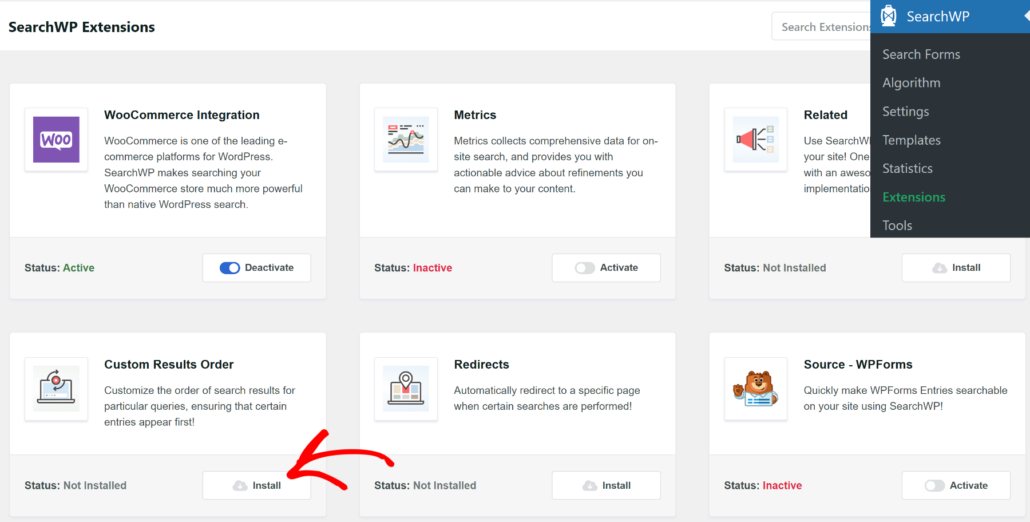Click cloud icon on Custom Results Order Install
The height and width of the screenshot is (522, 1030).
(x=240, y=486)
